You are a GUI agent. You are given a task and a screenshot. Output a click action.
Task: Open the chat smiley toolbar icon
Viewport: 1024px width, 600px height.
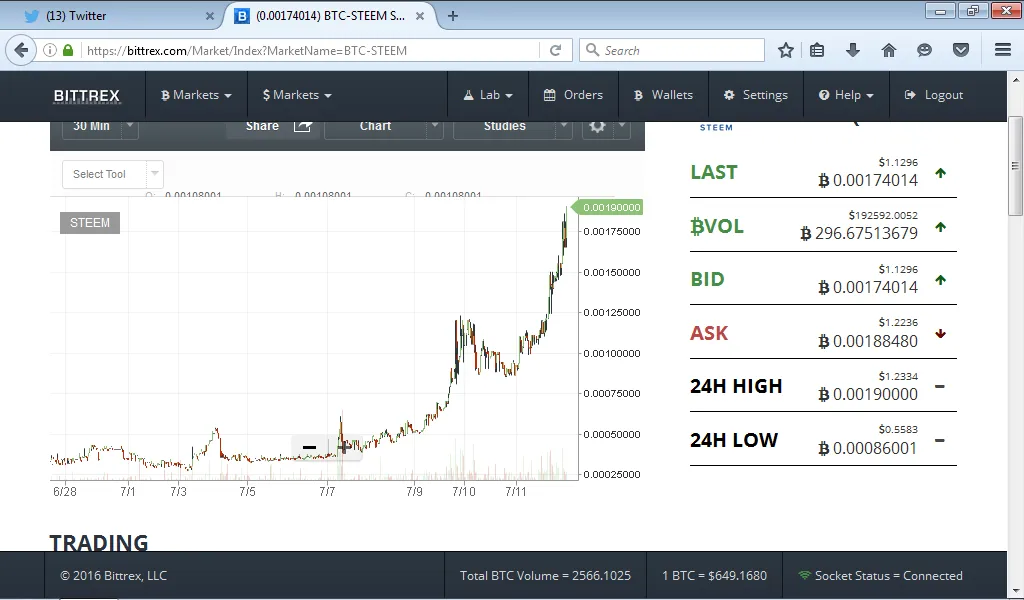pyautogui.click(x=924, y=50)
